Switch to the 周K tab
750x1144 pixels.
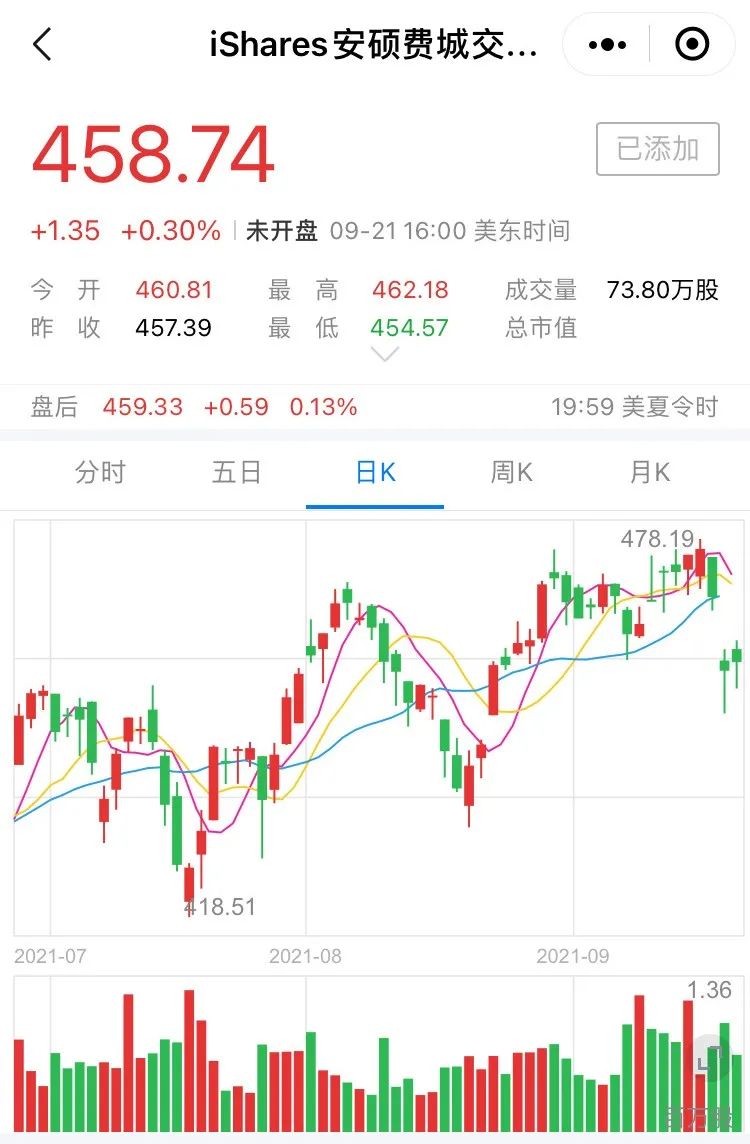point(511,472)
